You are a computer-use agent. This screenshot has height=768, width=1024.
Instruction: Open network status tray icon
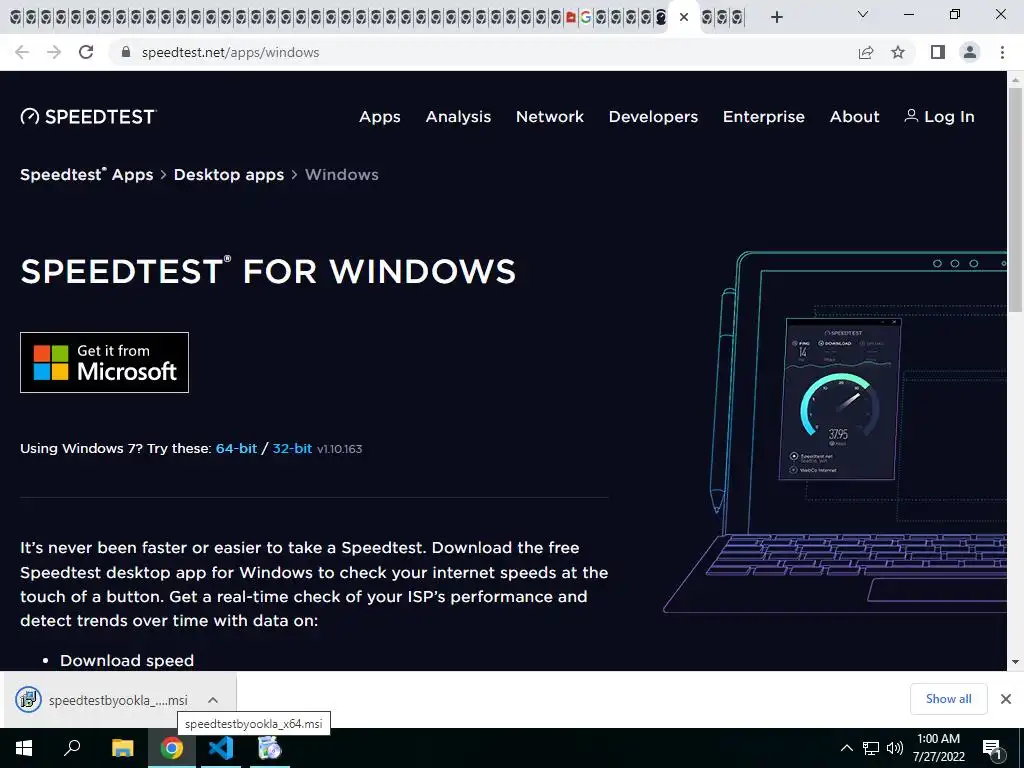(871, 748)
